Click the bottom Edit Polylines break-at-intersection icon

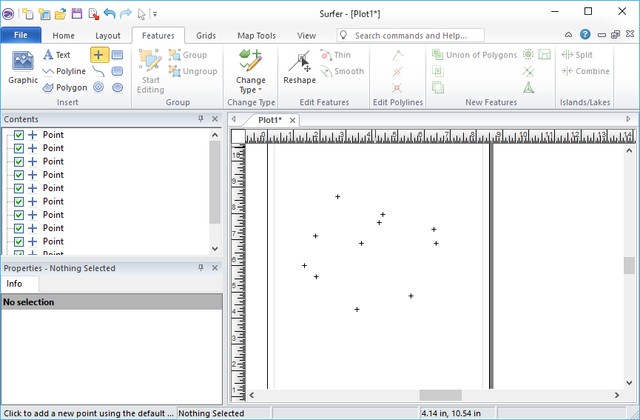(x=397, y=88)
